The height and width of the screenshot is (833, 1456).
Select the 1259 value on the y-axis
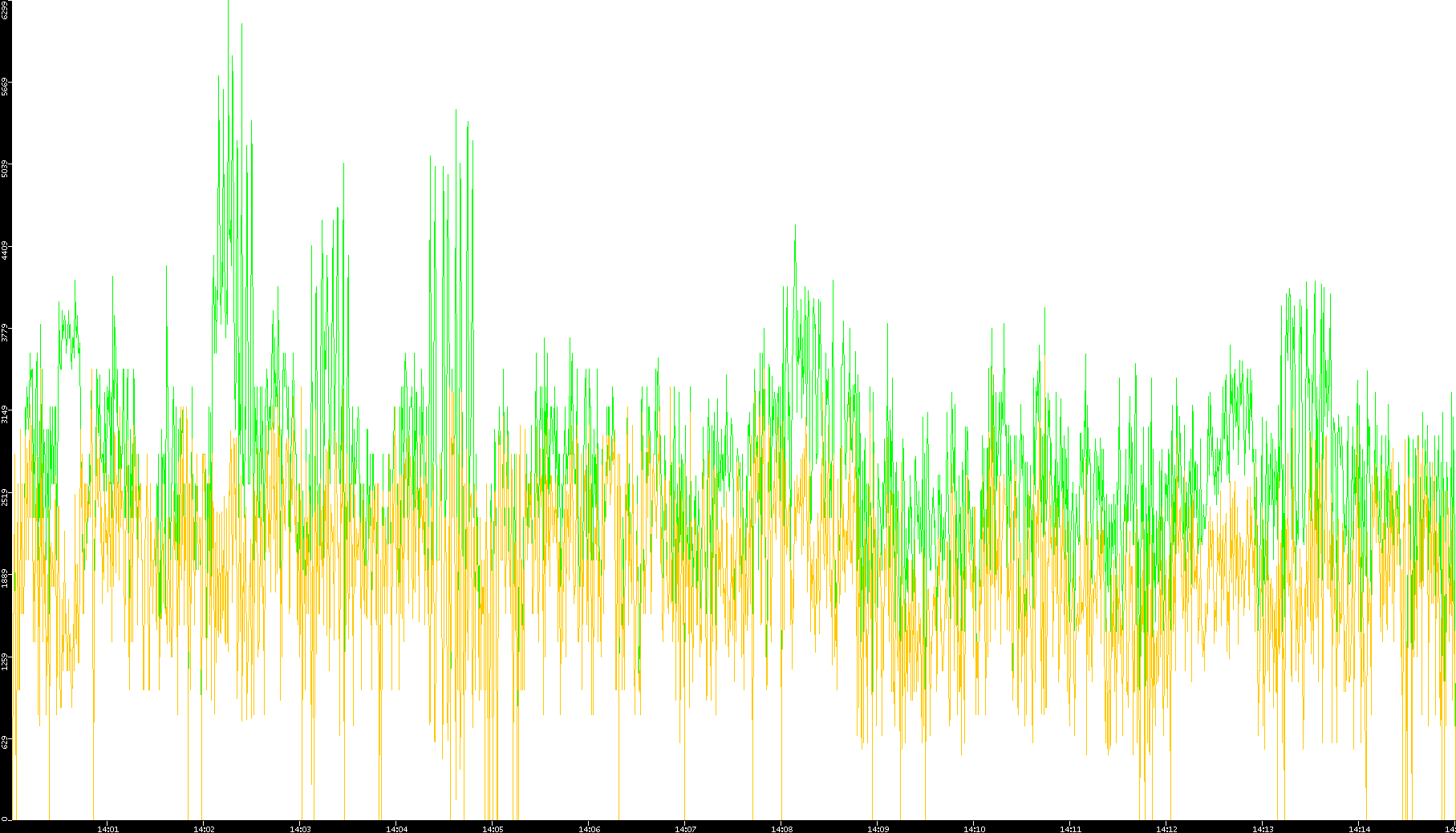click(x=6, y=661)
